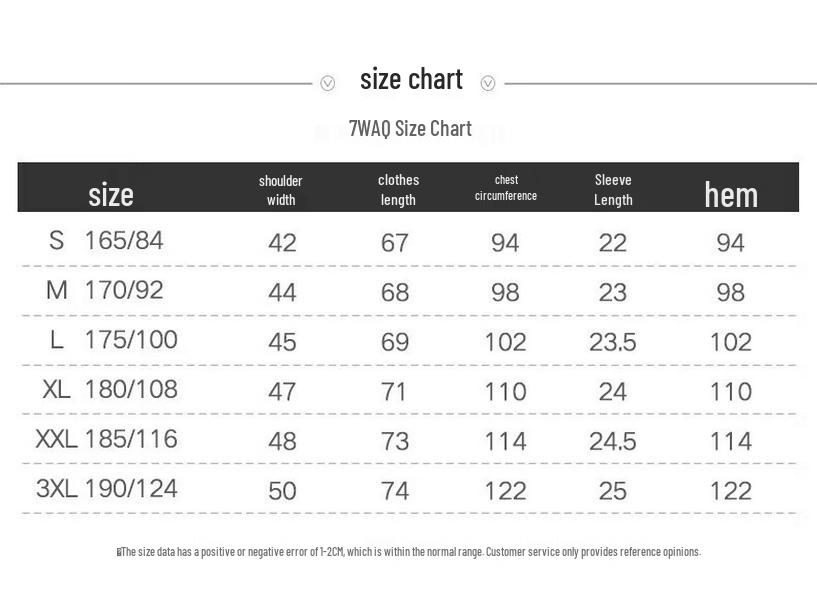This screenshot has height=613, width=817.
Task: Click the 'clothes length' column header
Action: [399, 190]
